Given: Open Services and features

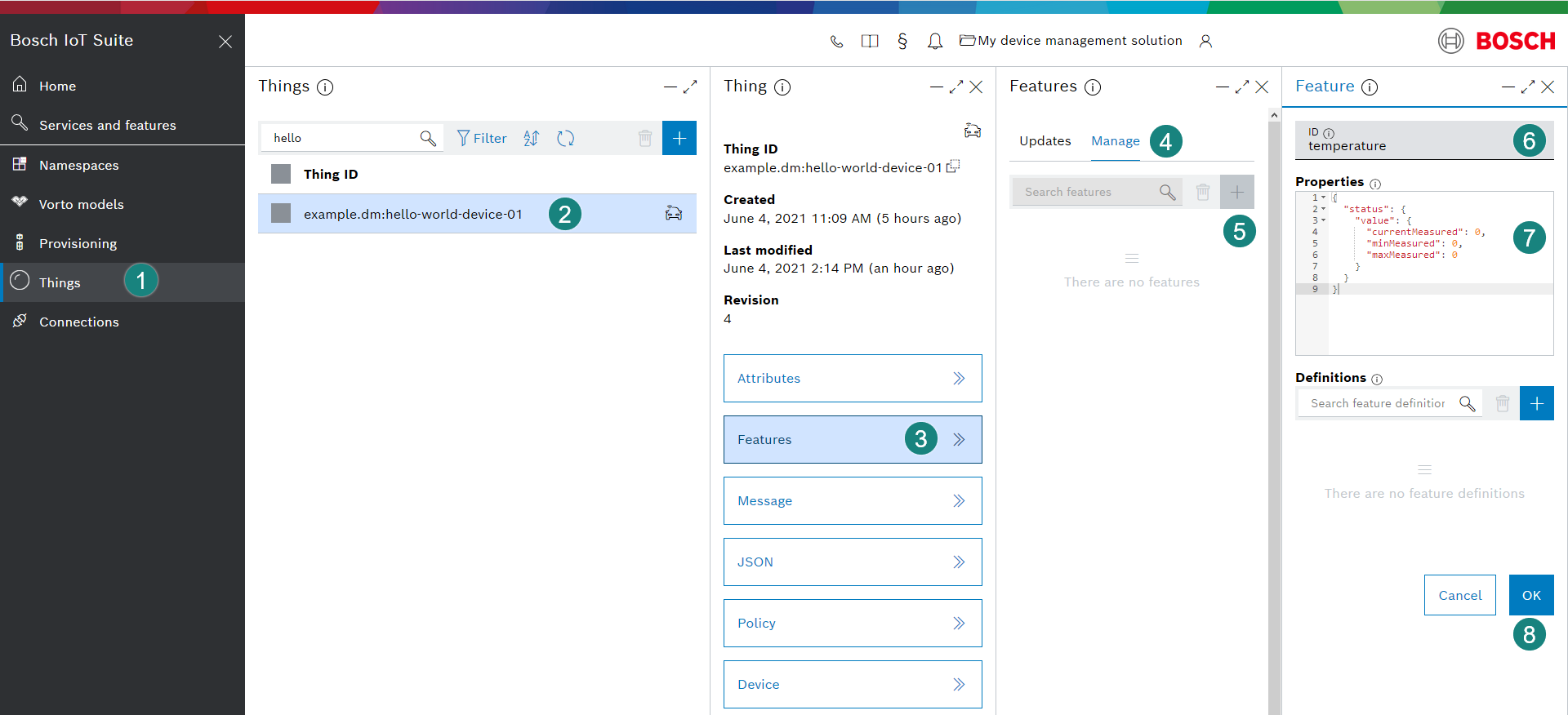Looking at the screenshot, I should coord(122,125).
